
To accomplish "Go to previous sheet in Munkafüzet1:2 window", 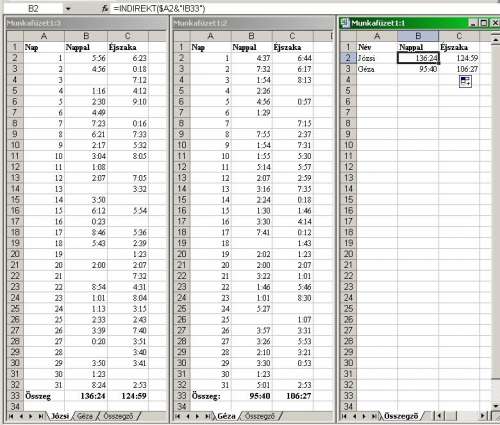I will (188, 416).
